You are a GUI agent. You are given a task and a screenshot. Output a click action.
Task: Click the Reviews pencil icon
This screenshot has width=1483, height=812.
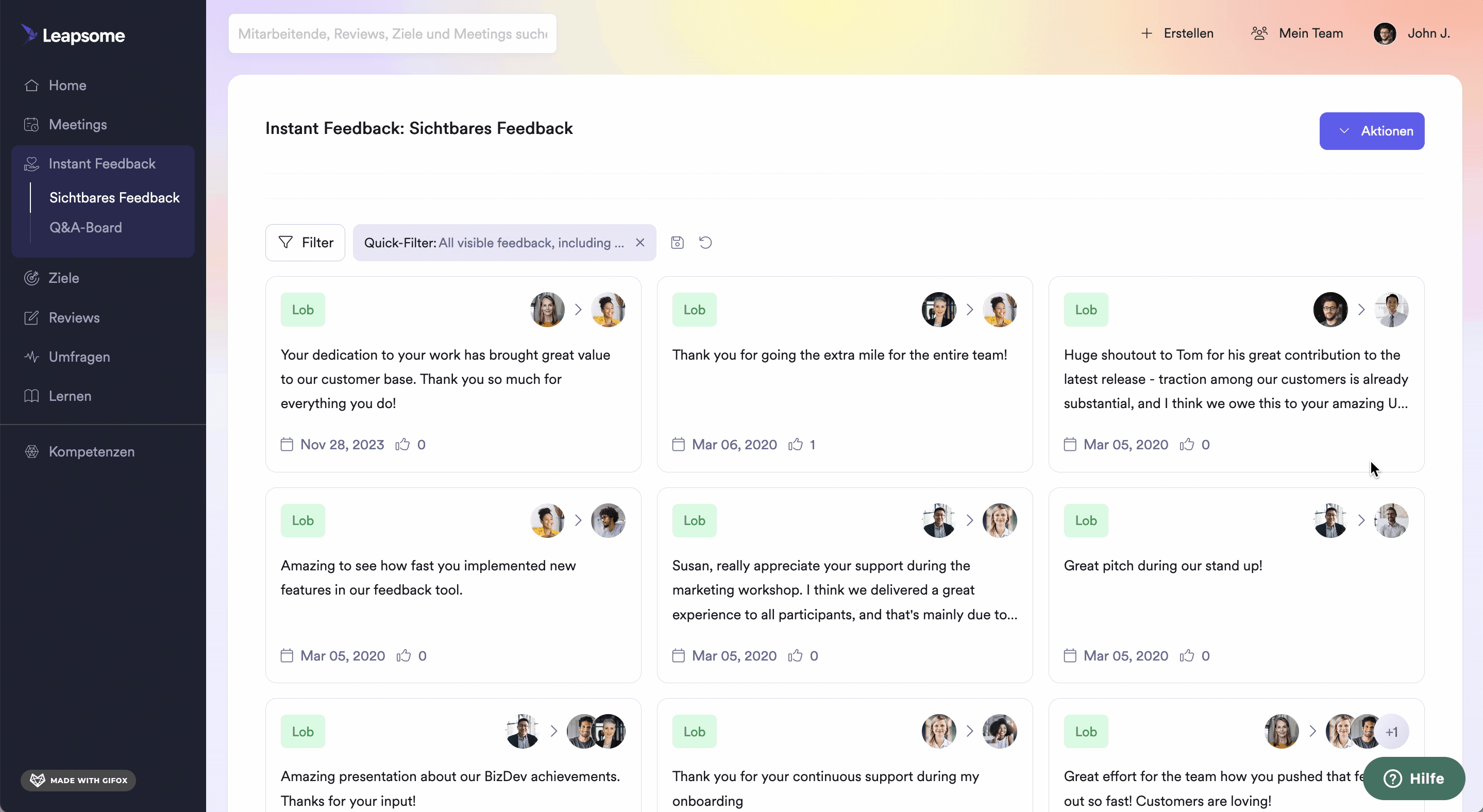[31, 318]
